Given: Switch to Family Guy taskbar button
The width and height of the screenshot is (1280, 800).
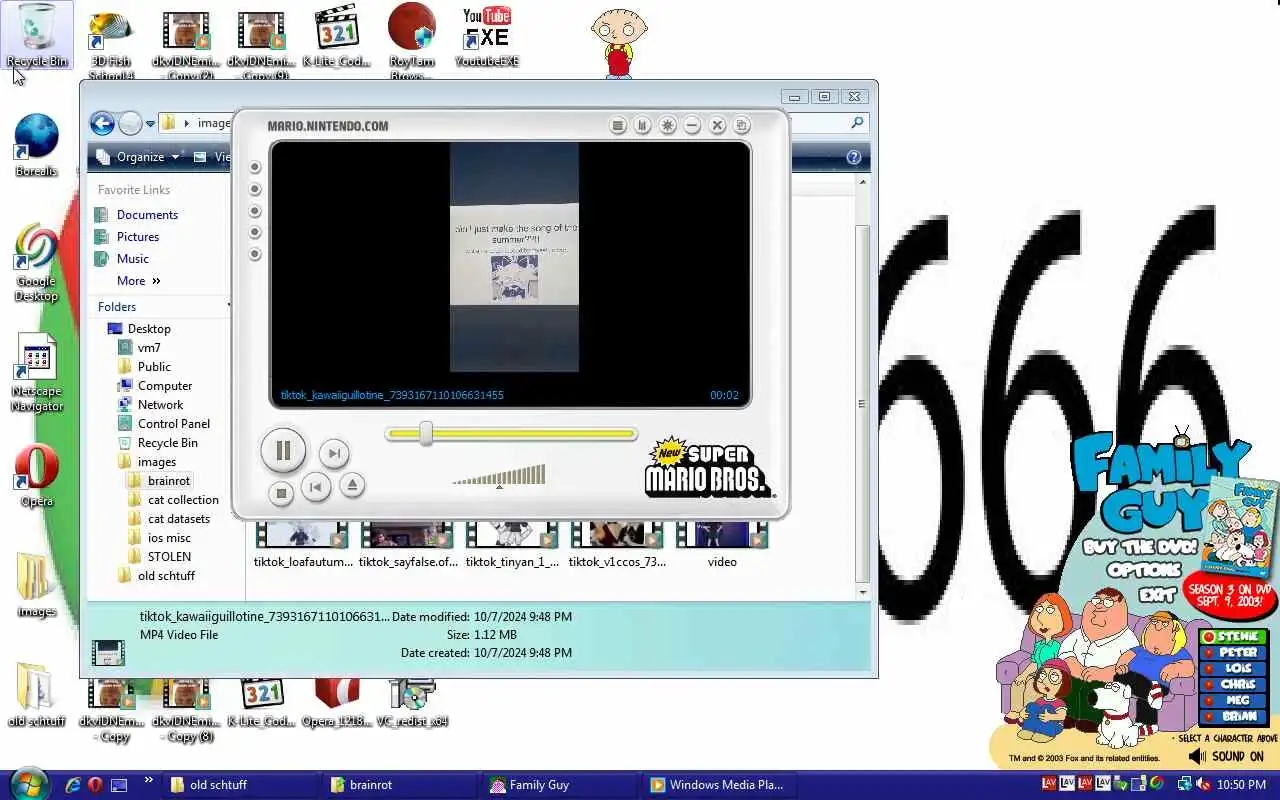Looking at the screenshot, I should tap(558, 785).
